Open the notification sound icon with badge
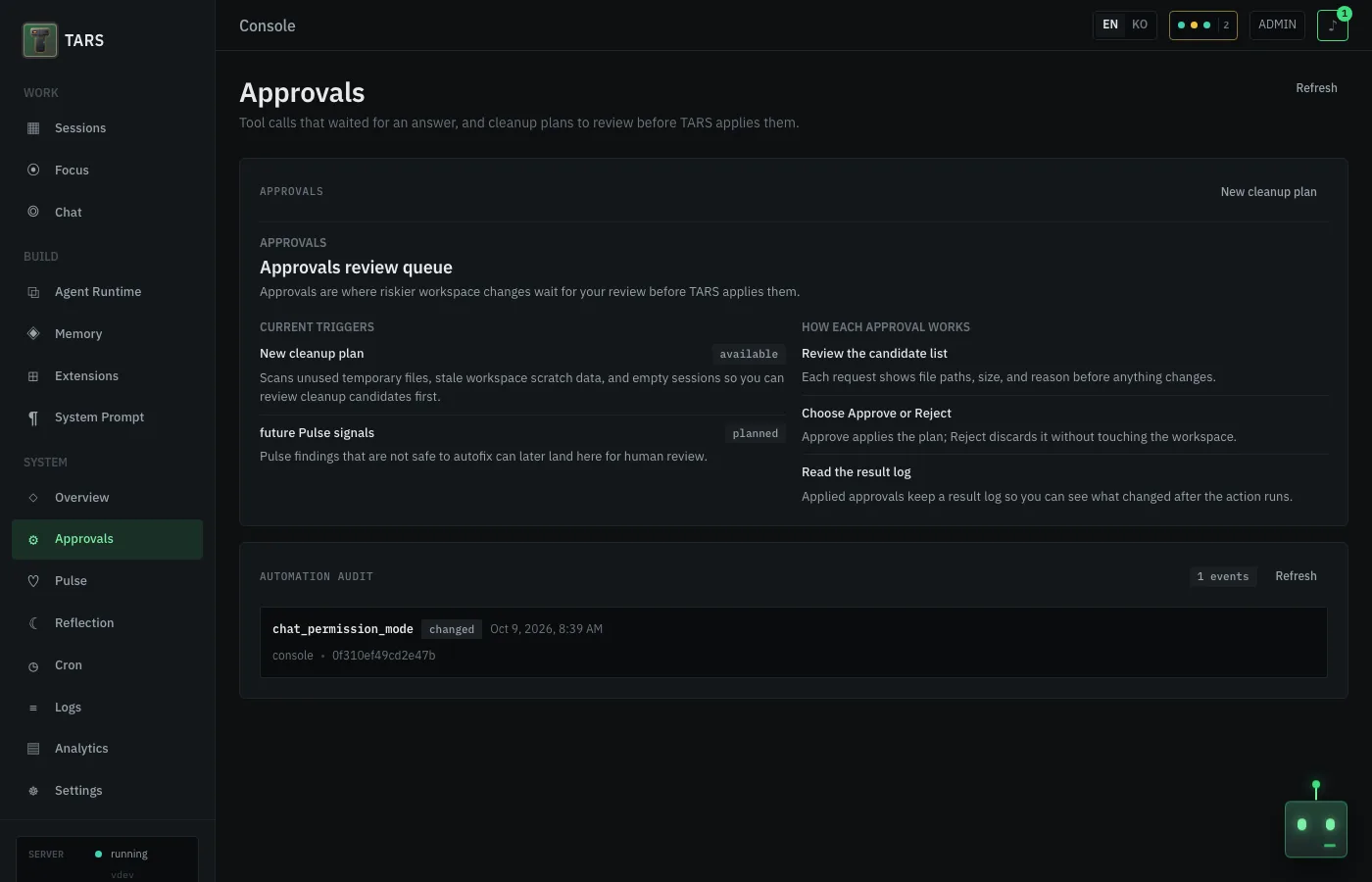The image size is (1372, 882). 1333,25
